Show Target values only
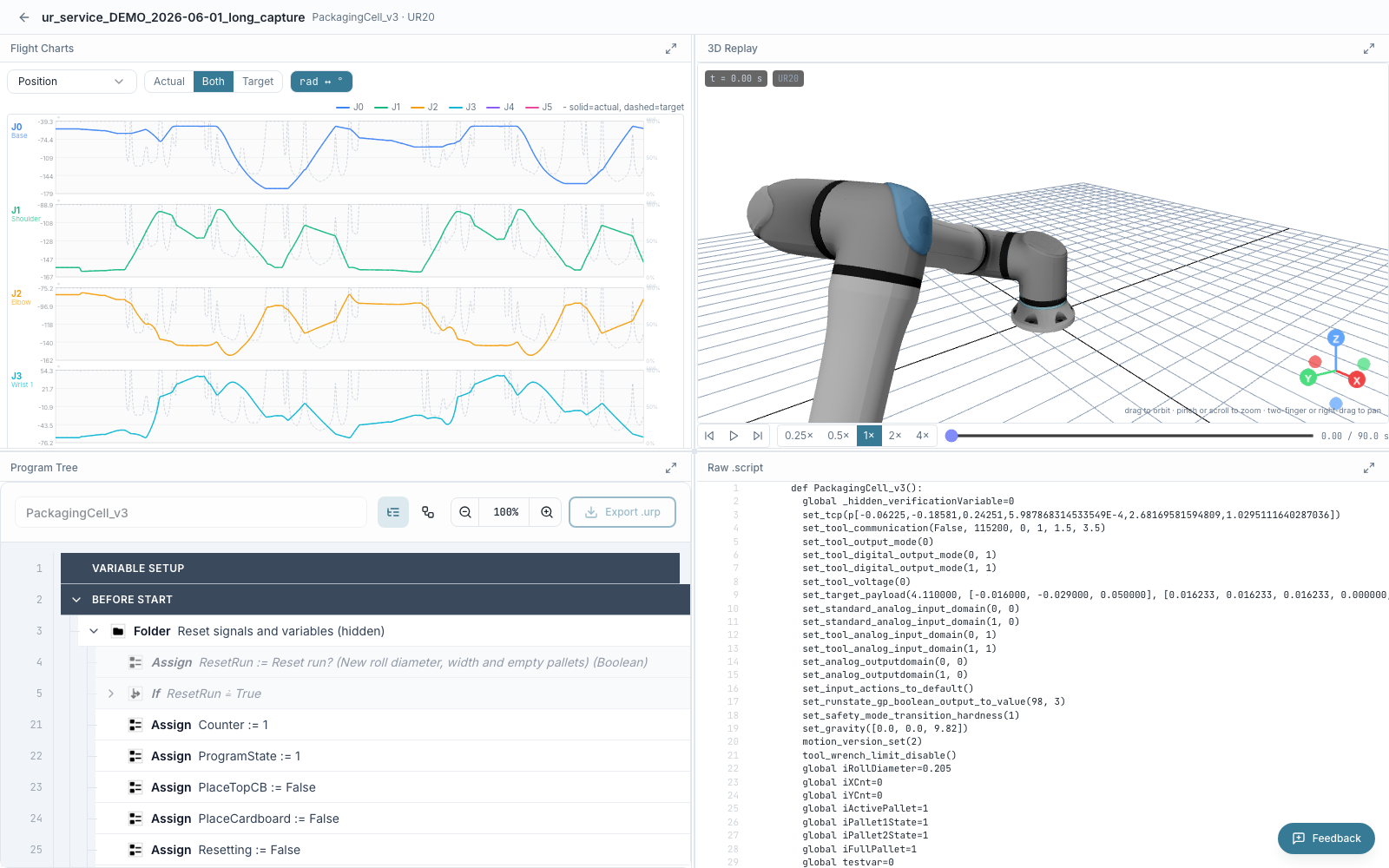 pyautogui.click(x=258, y=82)
